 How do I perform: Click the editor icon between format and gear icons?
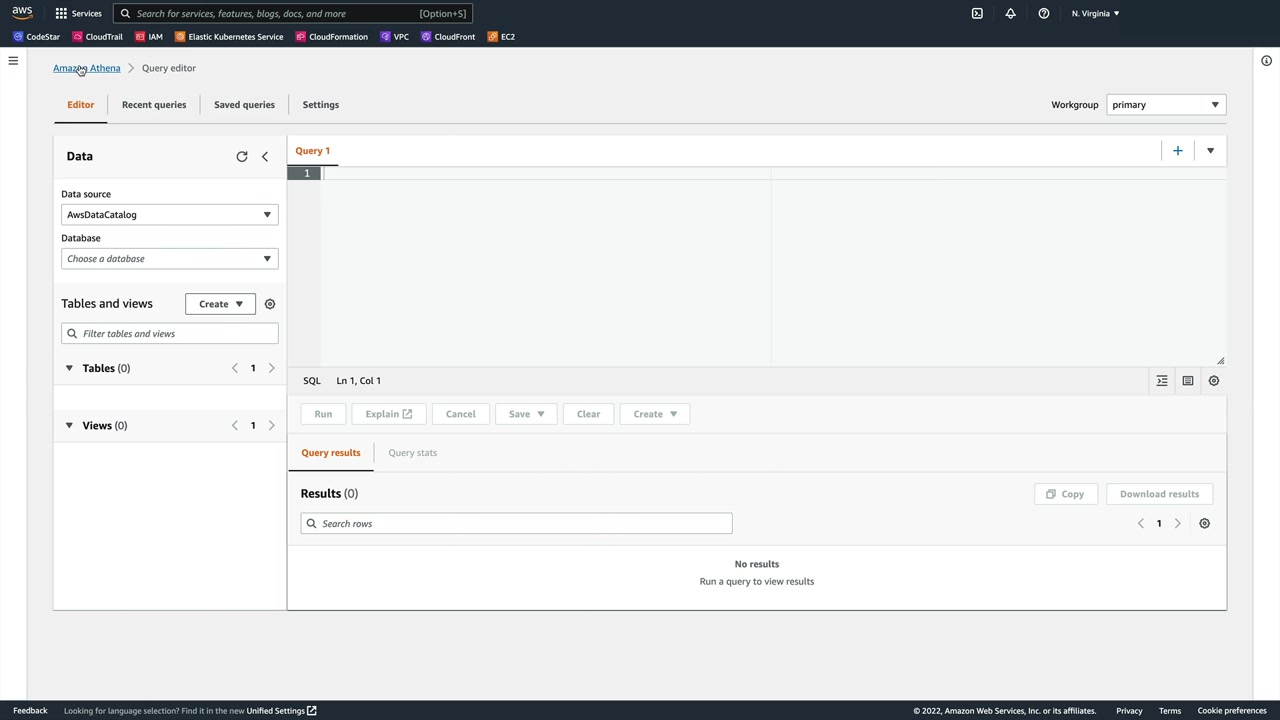point(1188,381)
